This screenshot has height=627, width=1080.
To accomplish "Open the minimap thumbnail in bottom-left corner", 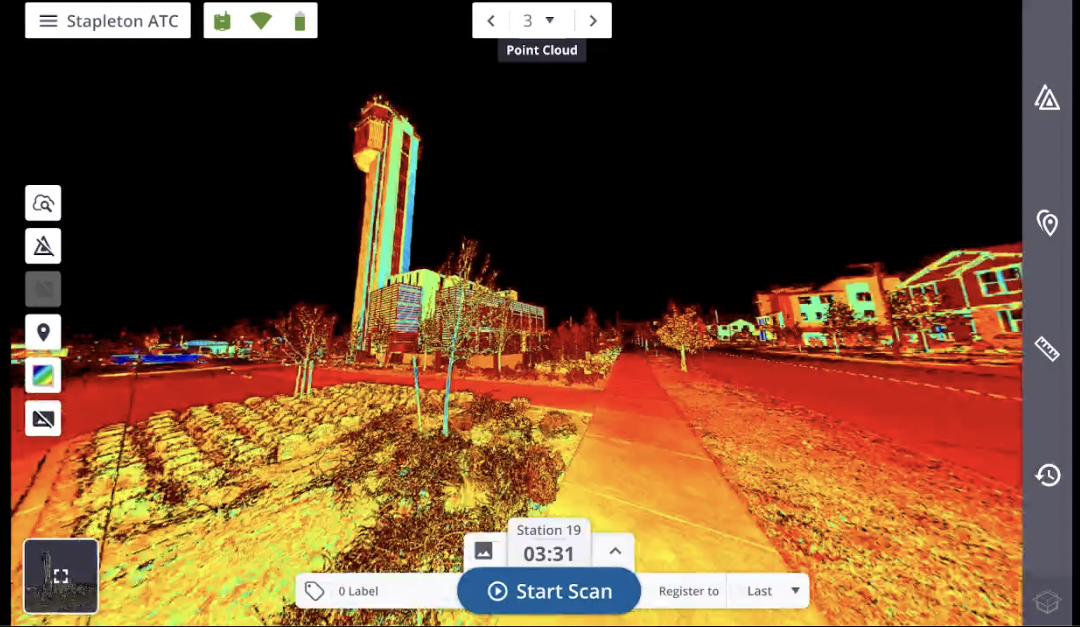I will coord(61,576).
